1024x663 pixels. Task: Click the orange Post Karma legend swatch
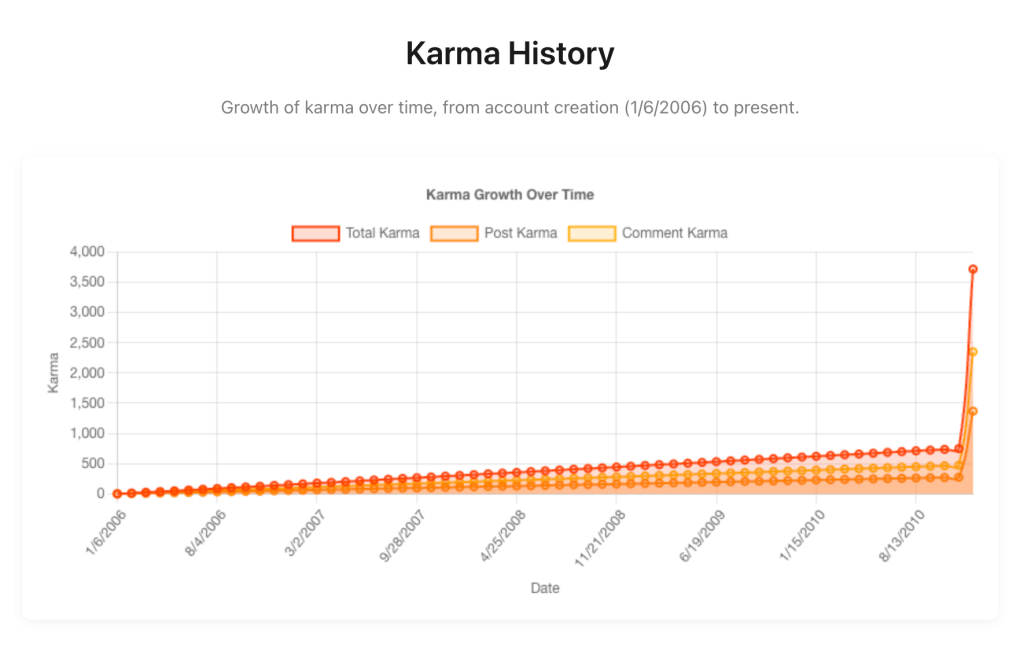453,233
